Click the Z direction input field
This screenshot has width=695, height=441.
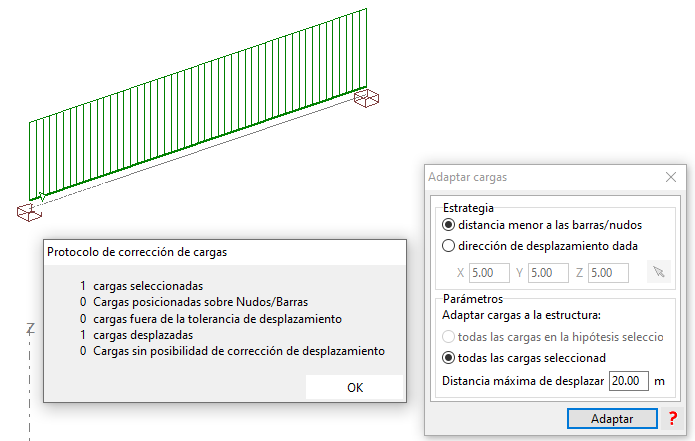(608, 273)
